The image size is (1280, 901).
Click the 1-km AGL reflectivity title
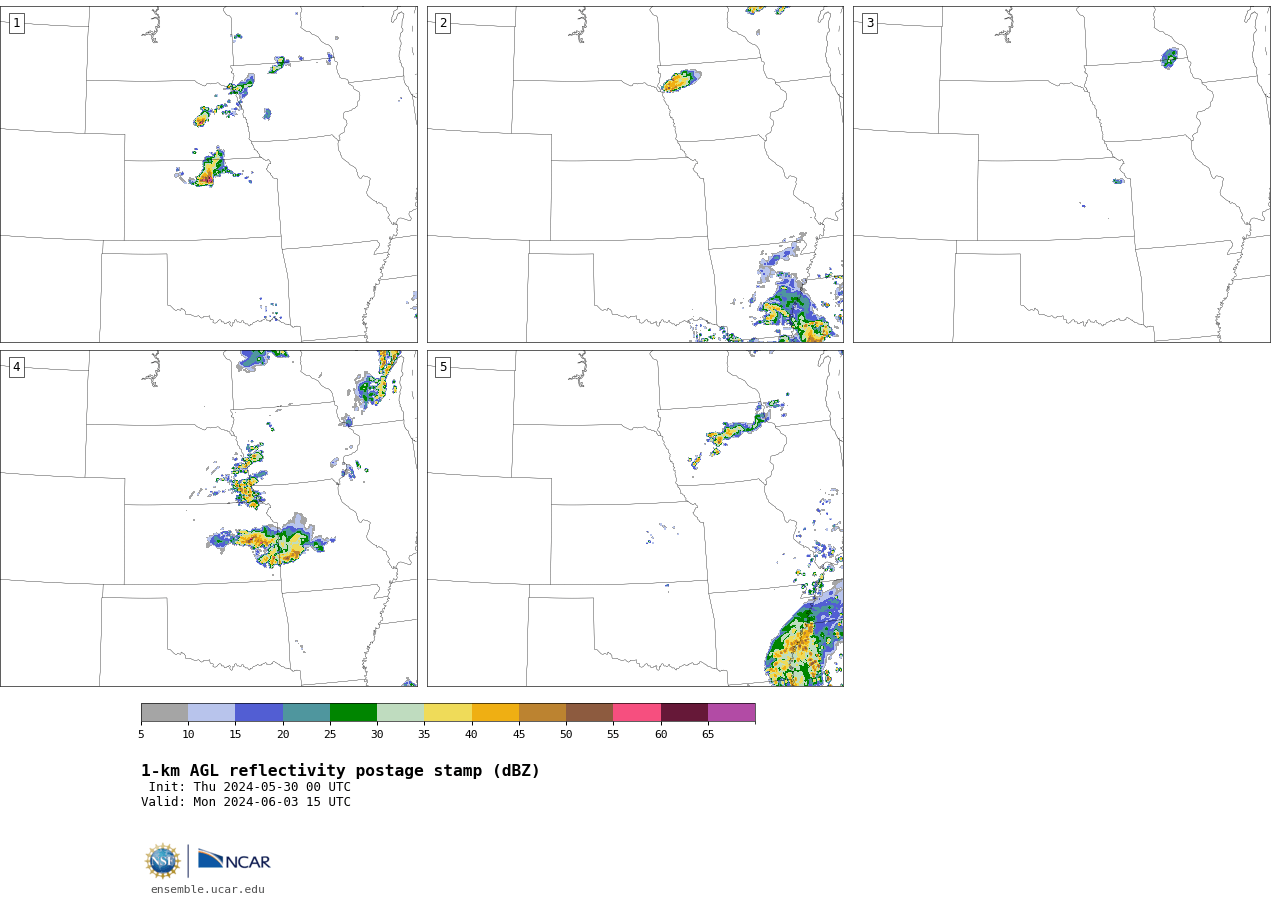(x=340, y=771)
